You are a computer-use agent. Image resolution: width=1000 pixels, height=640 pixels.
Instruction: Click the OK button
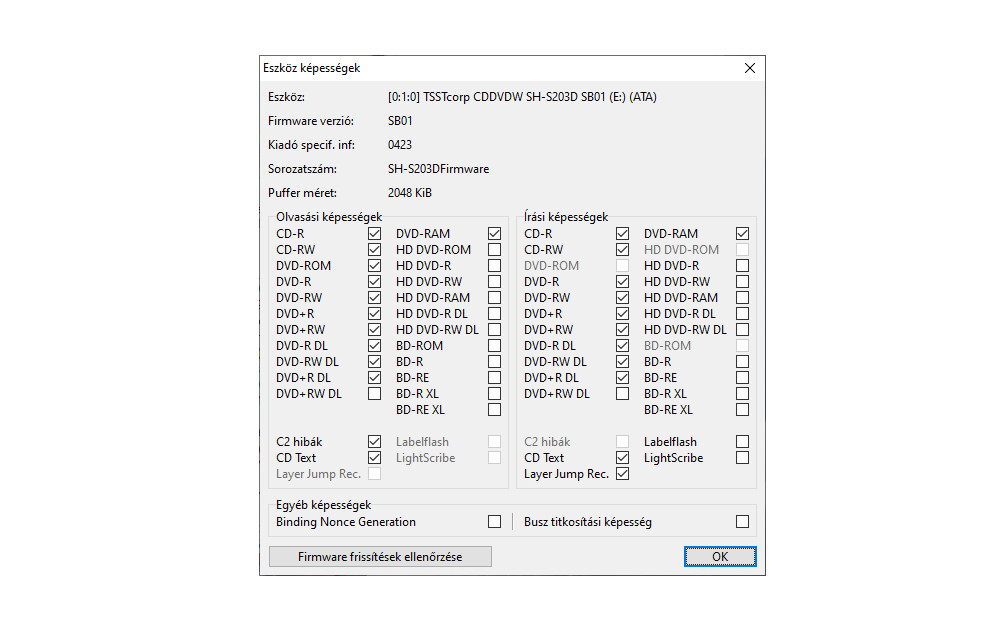click(x=720, y=557)
